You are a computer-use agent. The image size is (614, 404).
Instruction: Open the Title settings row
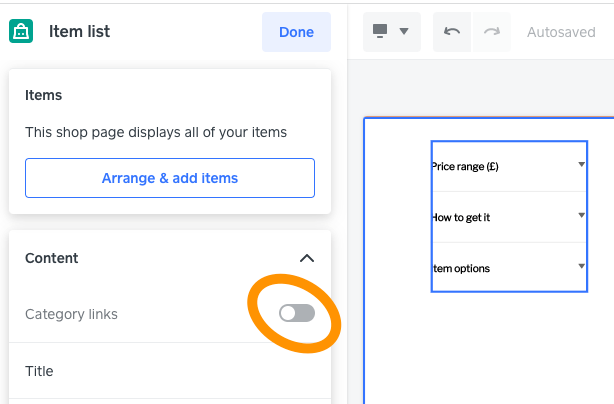click(170, 371)
